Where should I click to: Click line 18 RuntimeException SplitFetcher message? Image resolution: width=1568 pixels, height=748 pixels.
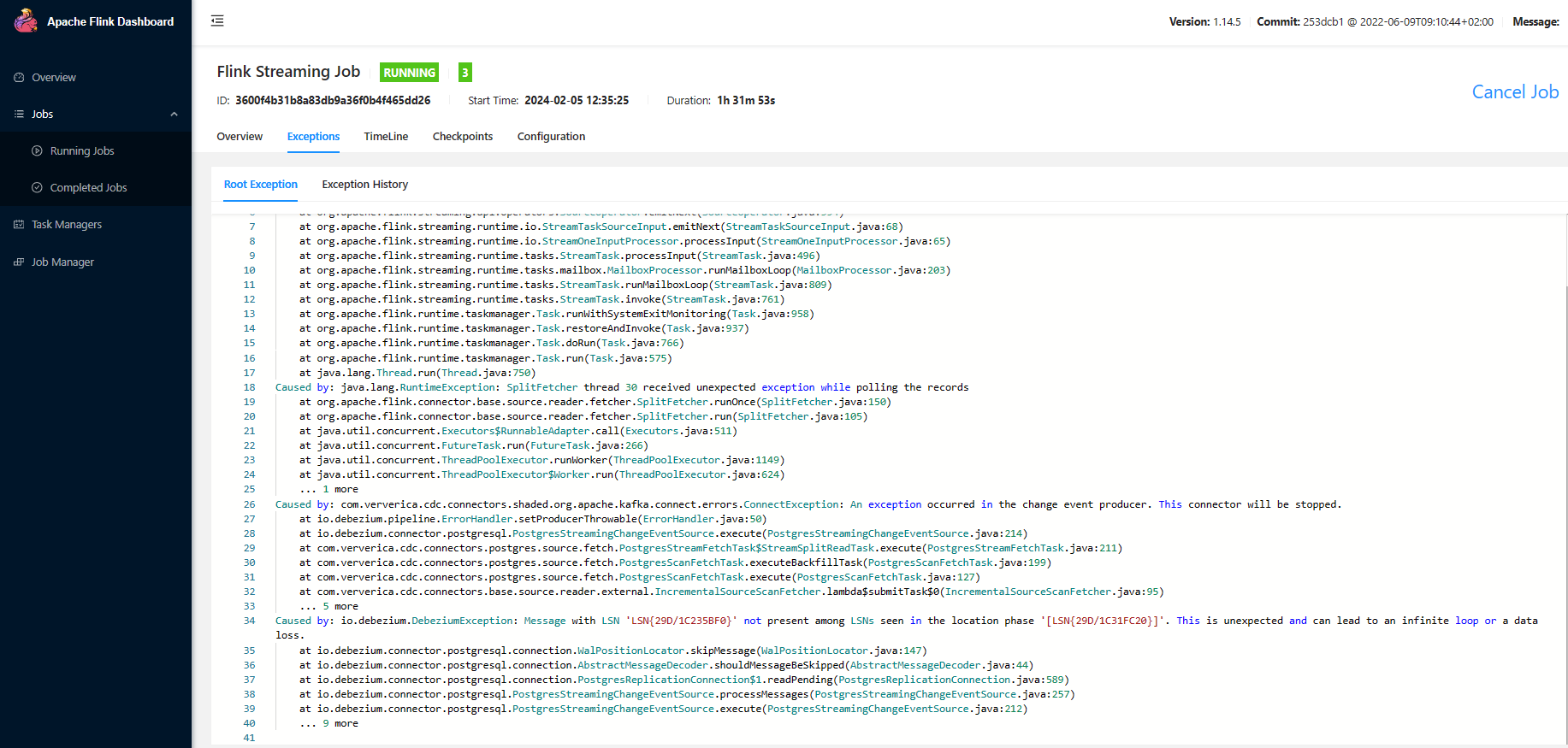(622, 387)
